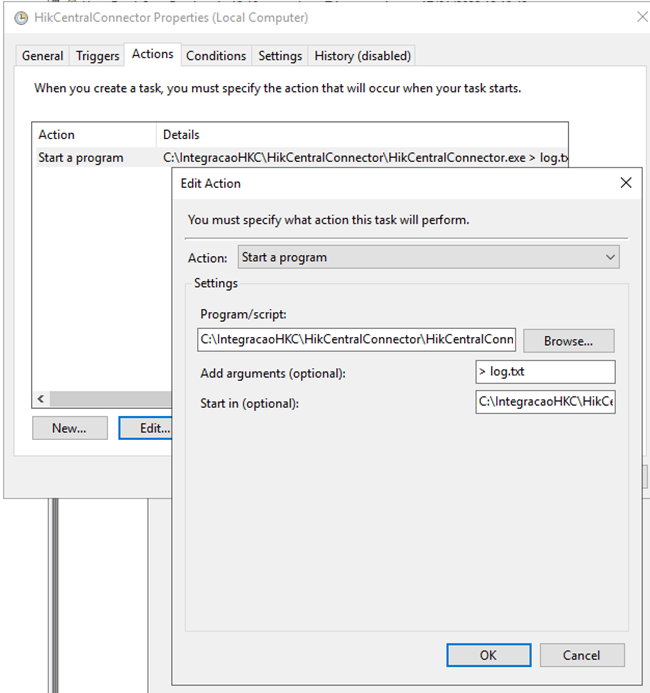
Task: Select the 'Start a program' action row
Action: pyautogui.click(x=81, y=158)
